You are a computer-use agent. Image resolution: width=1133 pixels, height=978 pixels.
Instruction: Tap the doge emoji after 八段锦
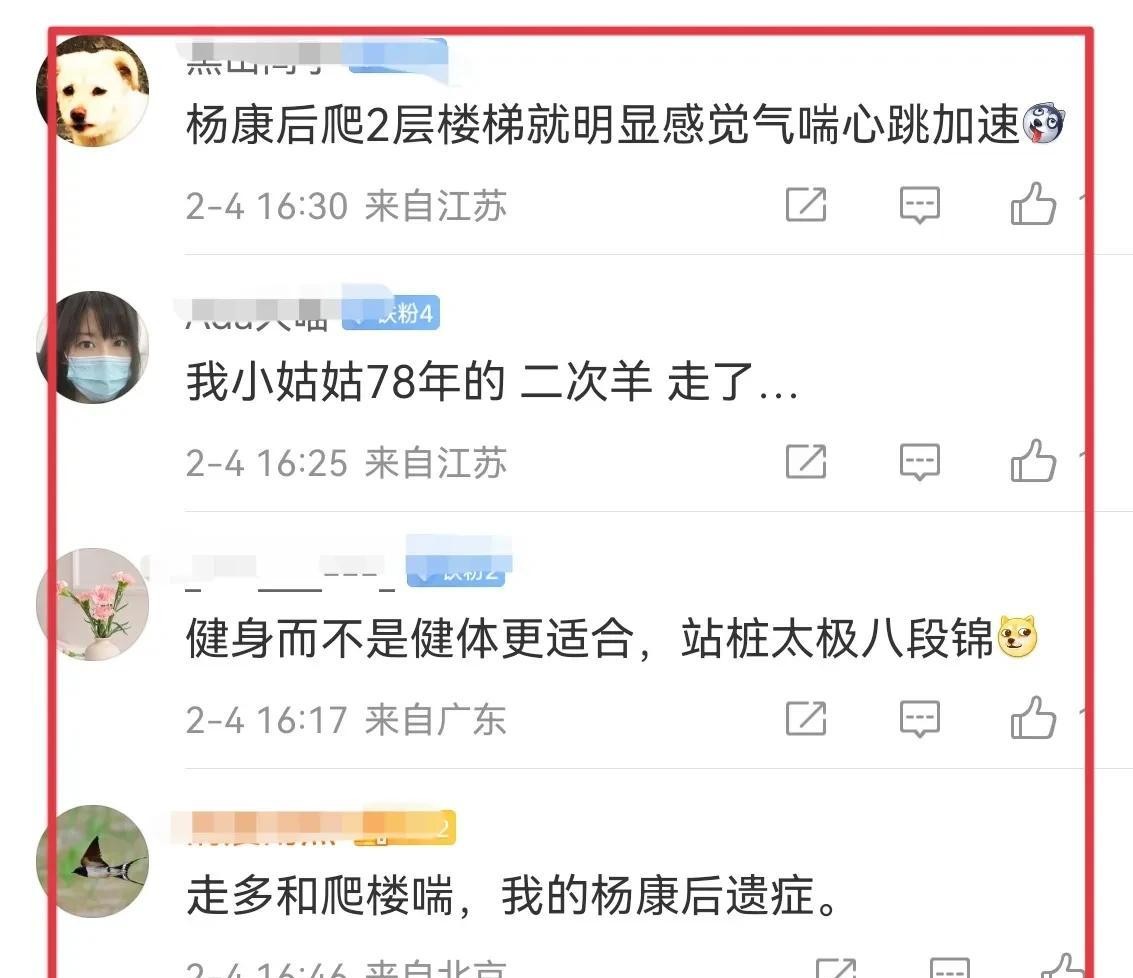(1017, 637)
